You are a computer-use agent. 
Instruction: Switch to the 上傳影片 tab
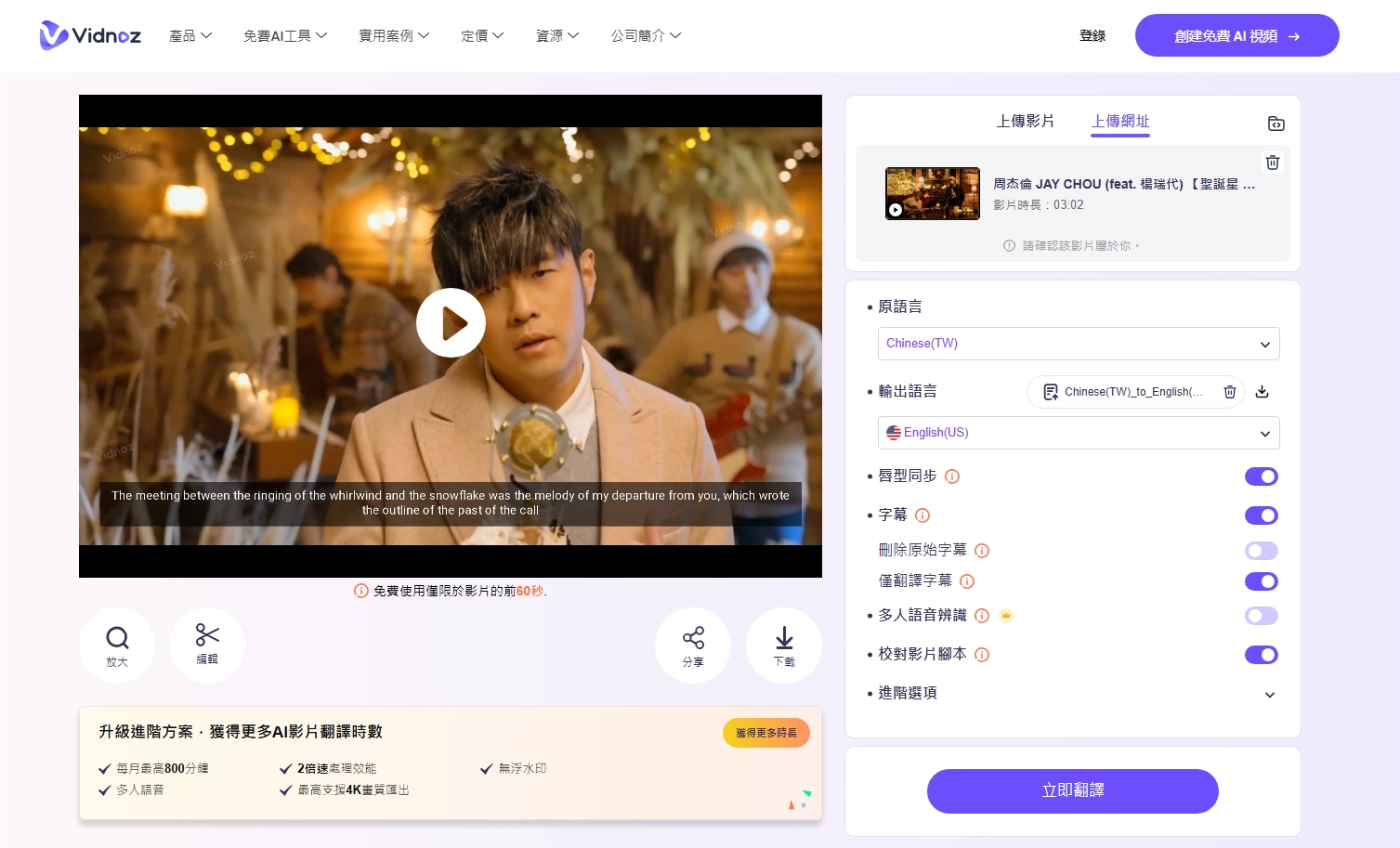point(1026,121)
